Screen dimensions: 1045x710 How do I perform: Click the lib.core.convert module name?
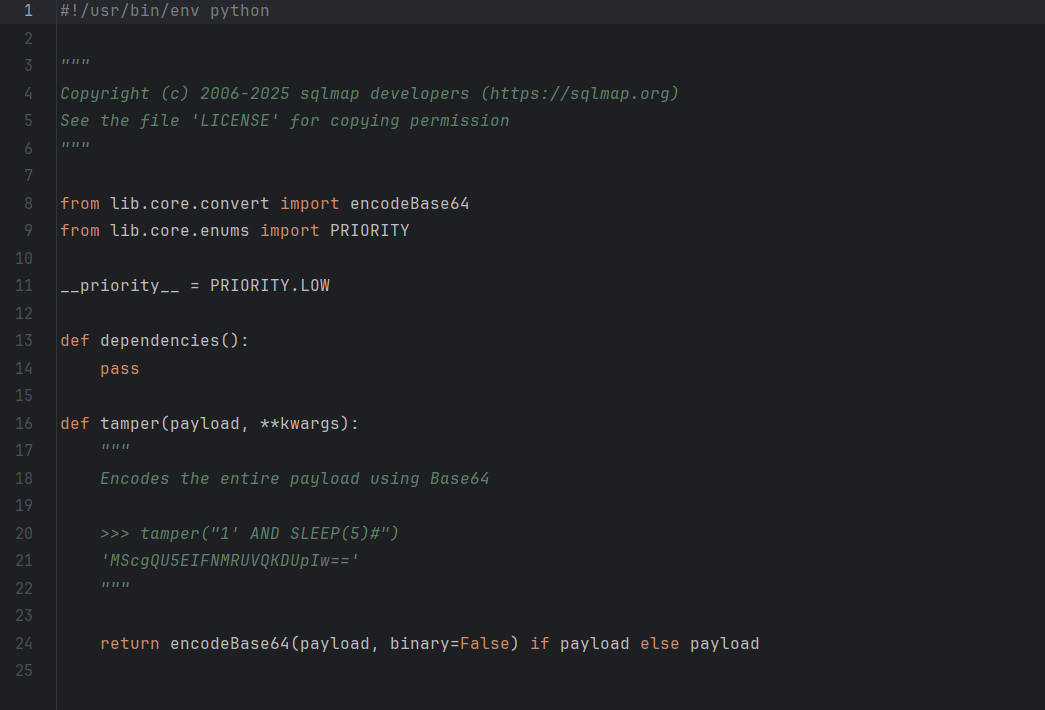click(x=189, y=203)
